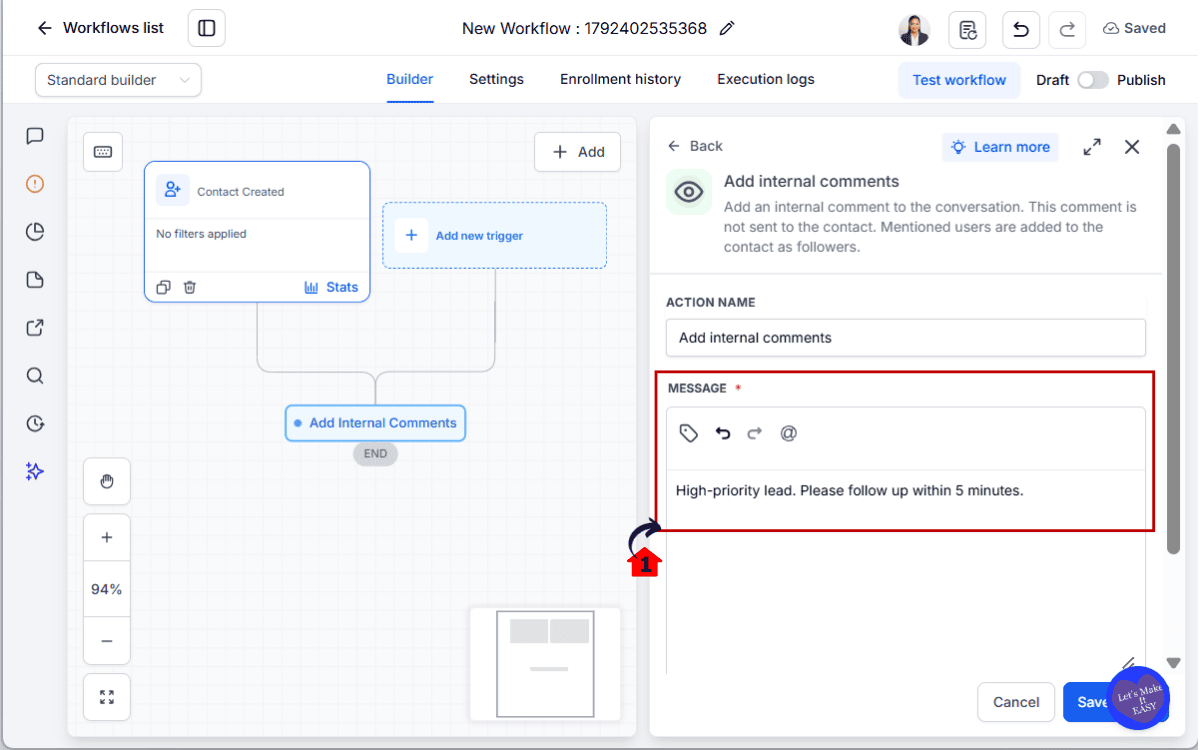1200x750 pixels.
Task: Open the external link sidebar icon
Action: [x=35, y=328]
